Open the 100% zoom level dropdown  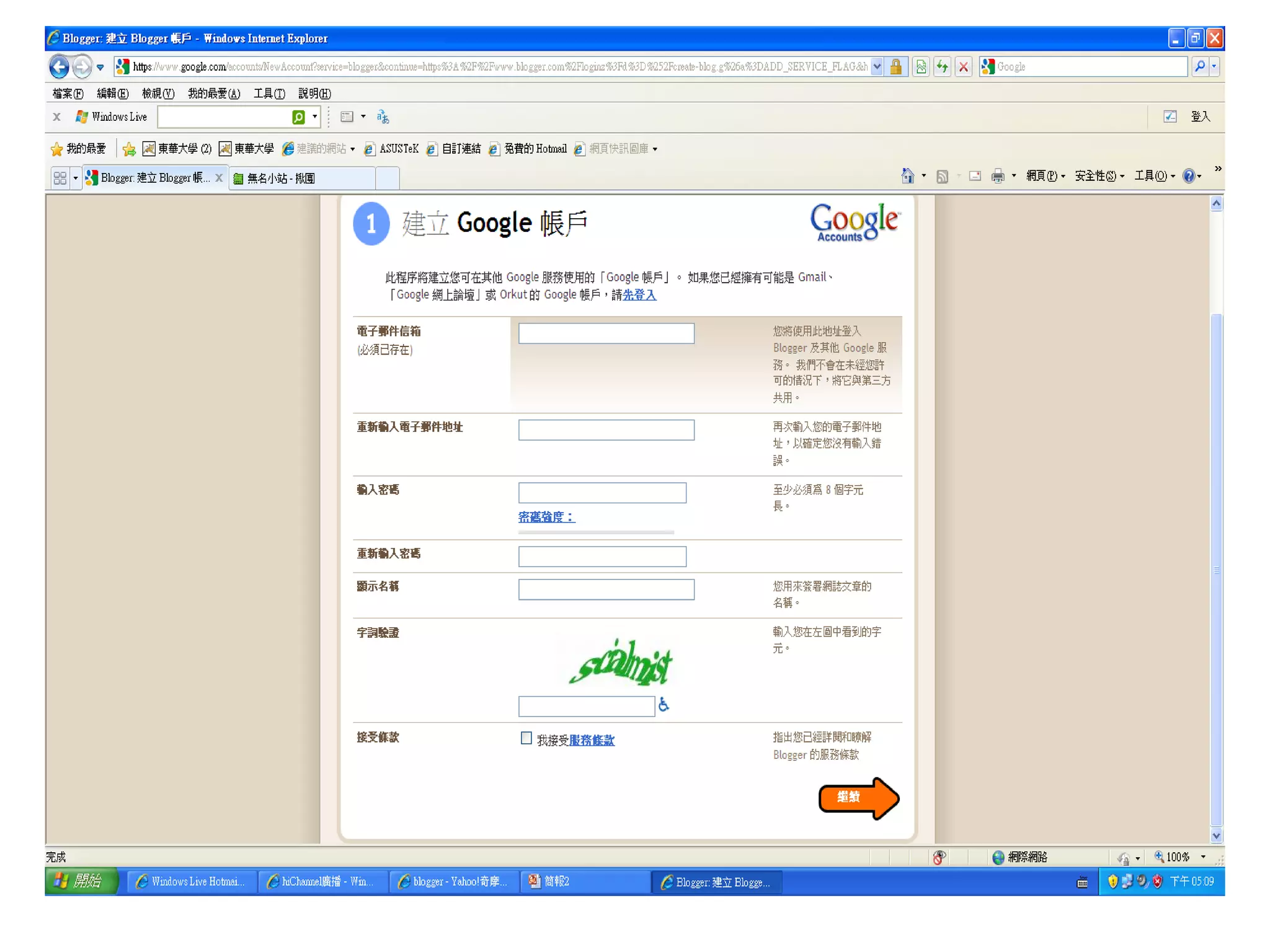tap(1203, 857)
